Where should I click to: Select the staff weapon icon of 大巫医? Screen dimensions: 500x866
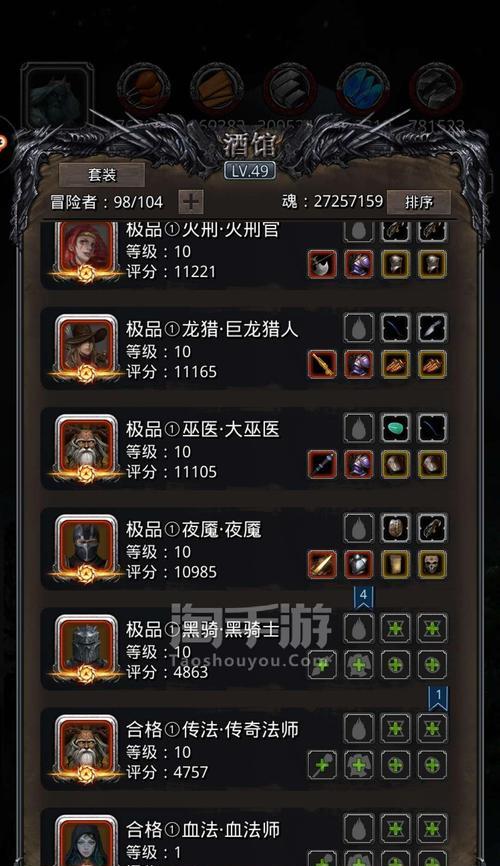click(x=322, y=464)
